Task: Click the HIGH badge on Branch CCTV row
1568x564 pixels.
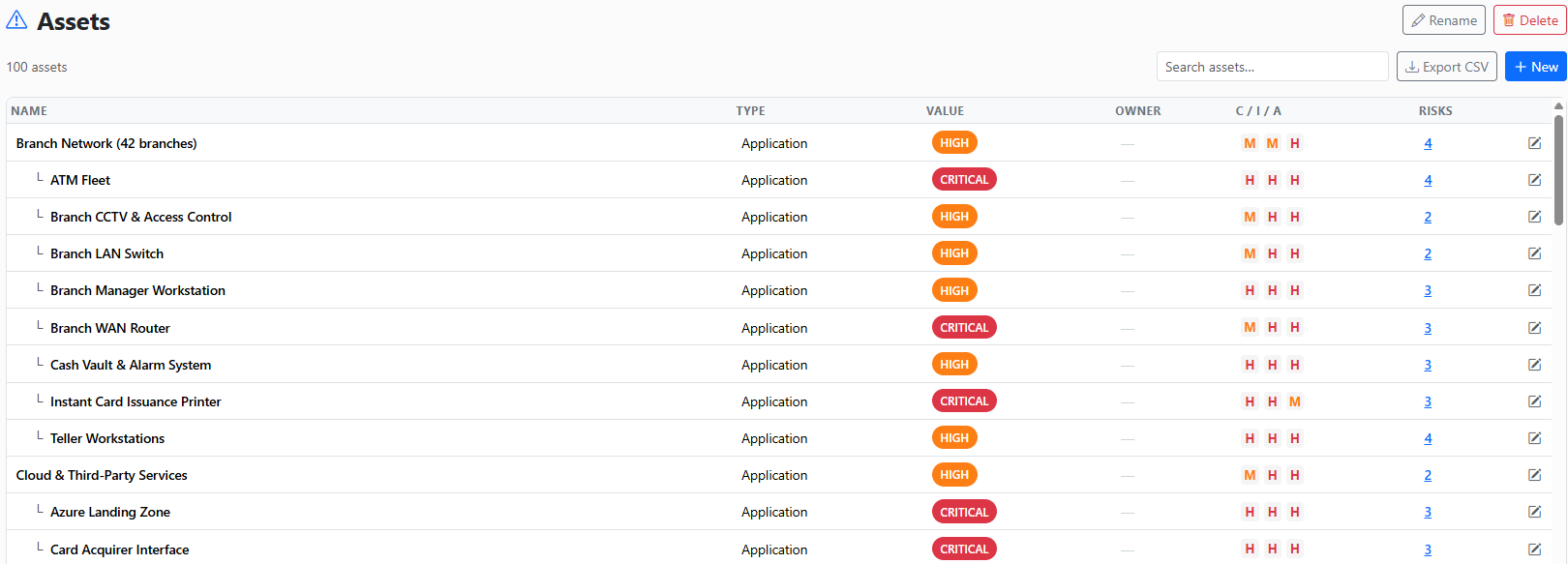Action: coord(954,217)
